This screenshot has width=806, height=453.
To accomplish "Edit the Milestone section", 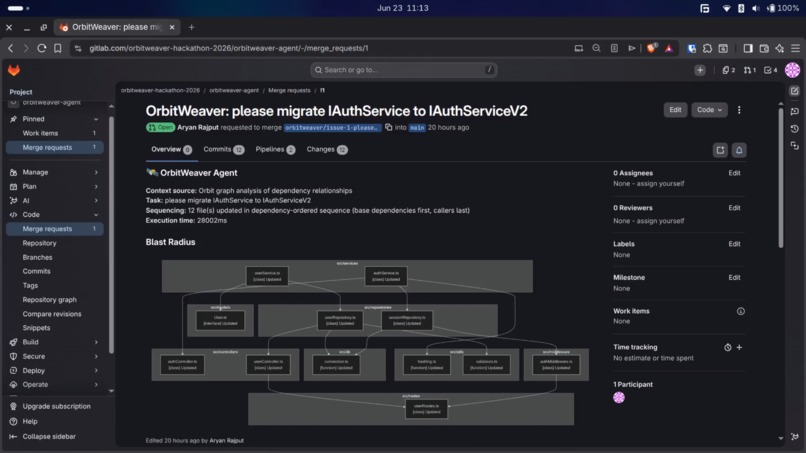I will pyautogui.click(x=734, y=277).
